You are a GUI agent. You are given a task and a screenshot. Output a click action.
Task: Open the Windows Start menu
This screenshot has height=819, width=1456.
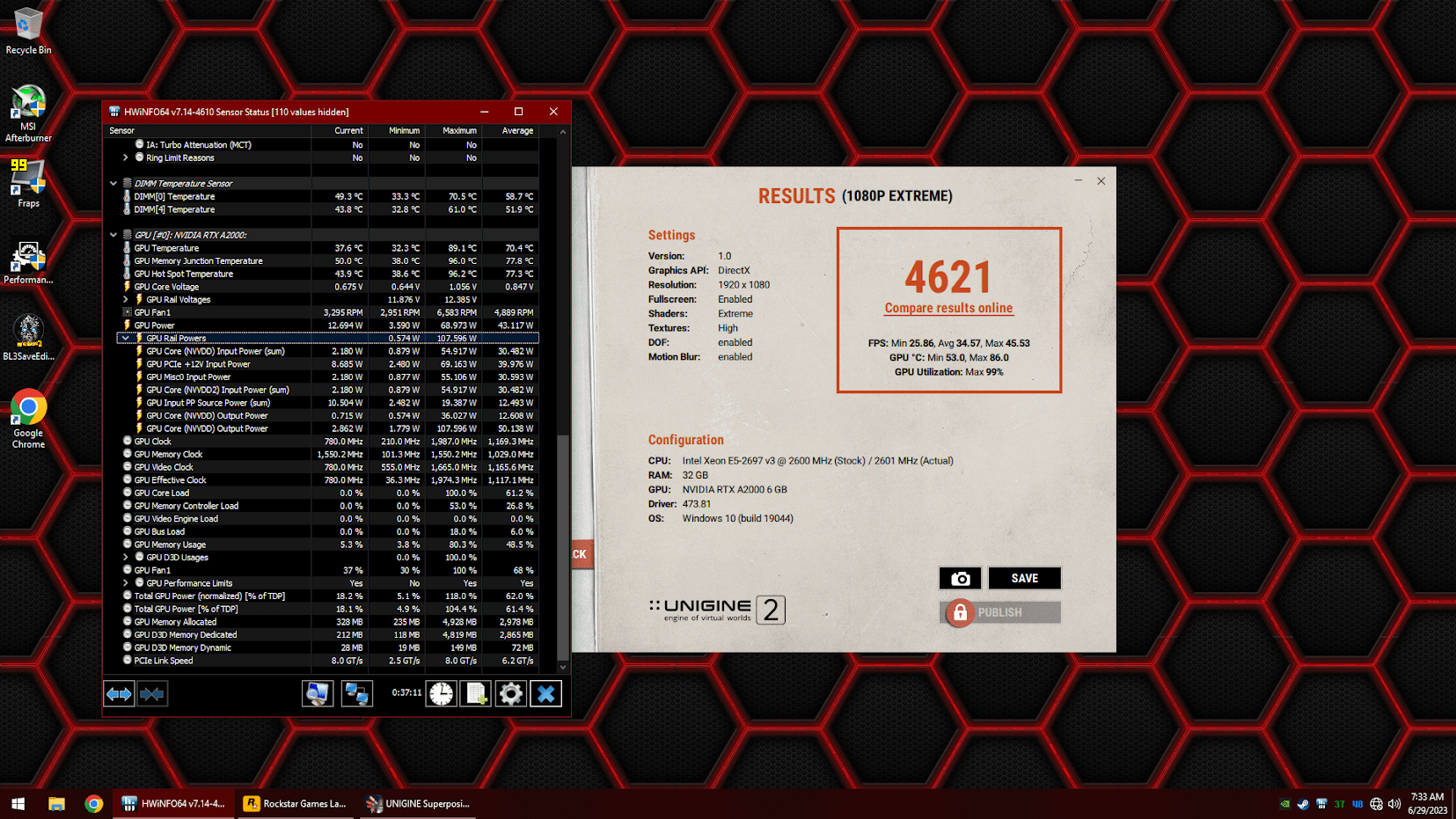click(x=18, y=803)
